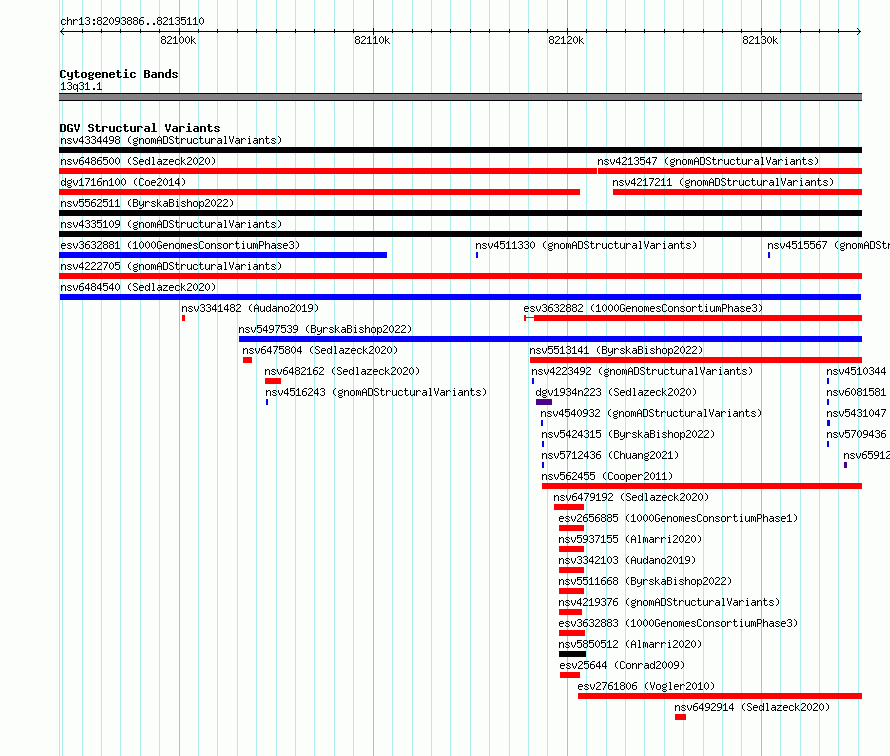
Task: Click the 82110k ruler tick label
Action: pyautogui.click(x=372, y=40)
